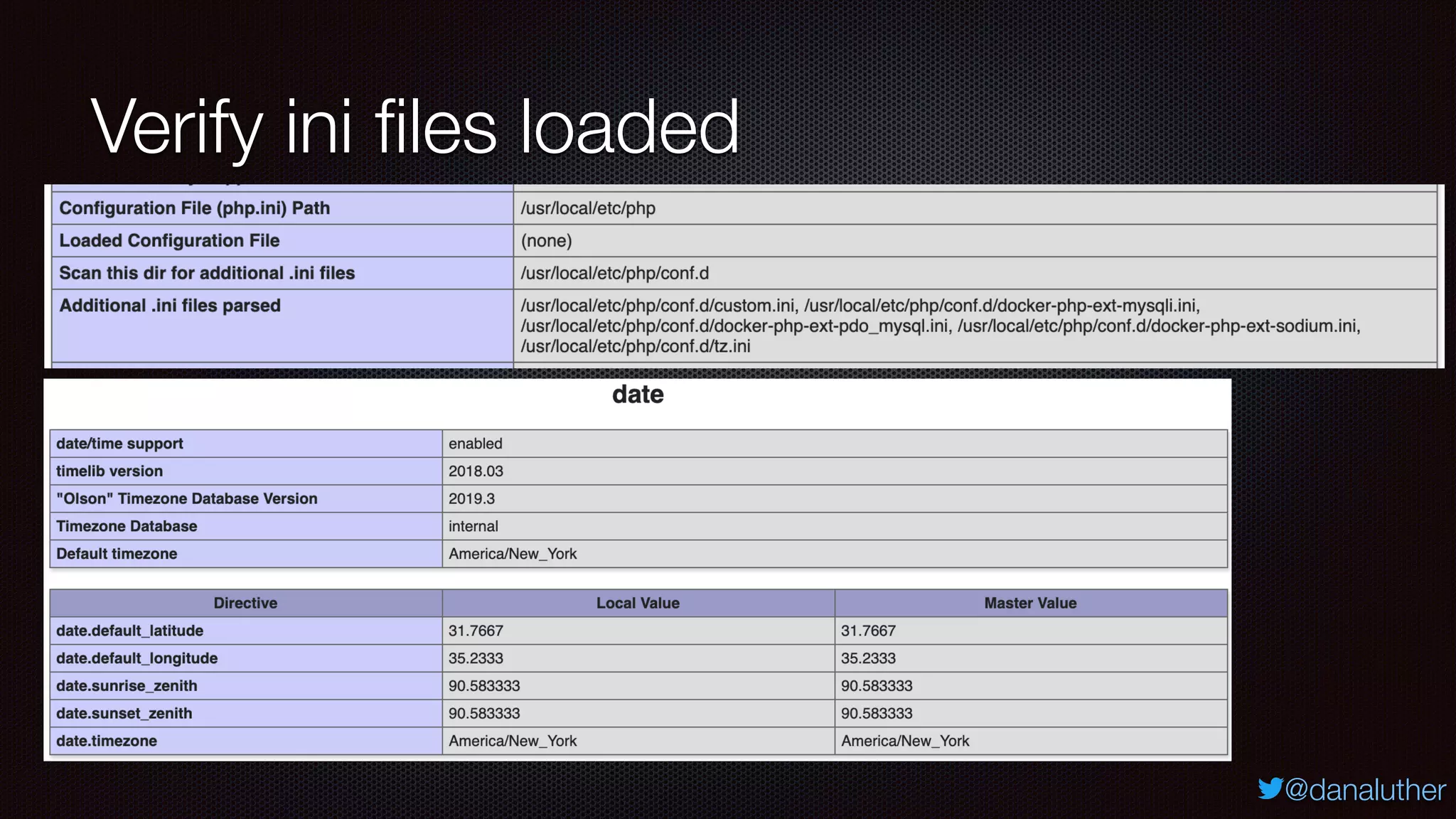Click the date.default_longitude directive
The image size is (1456, 819).
pyautogui.click(x=136, y=658)
